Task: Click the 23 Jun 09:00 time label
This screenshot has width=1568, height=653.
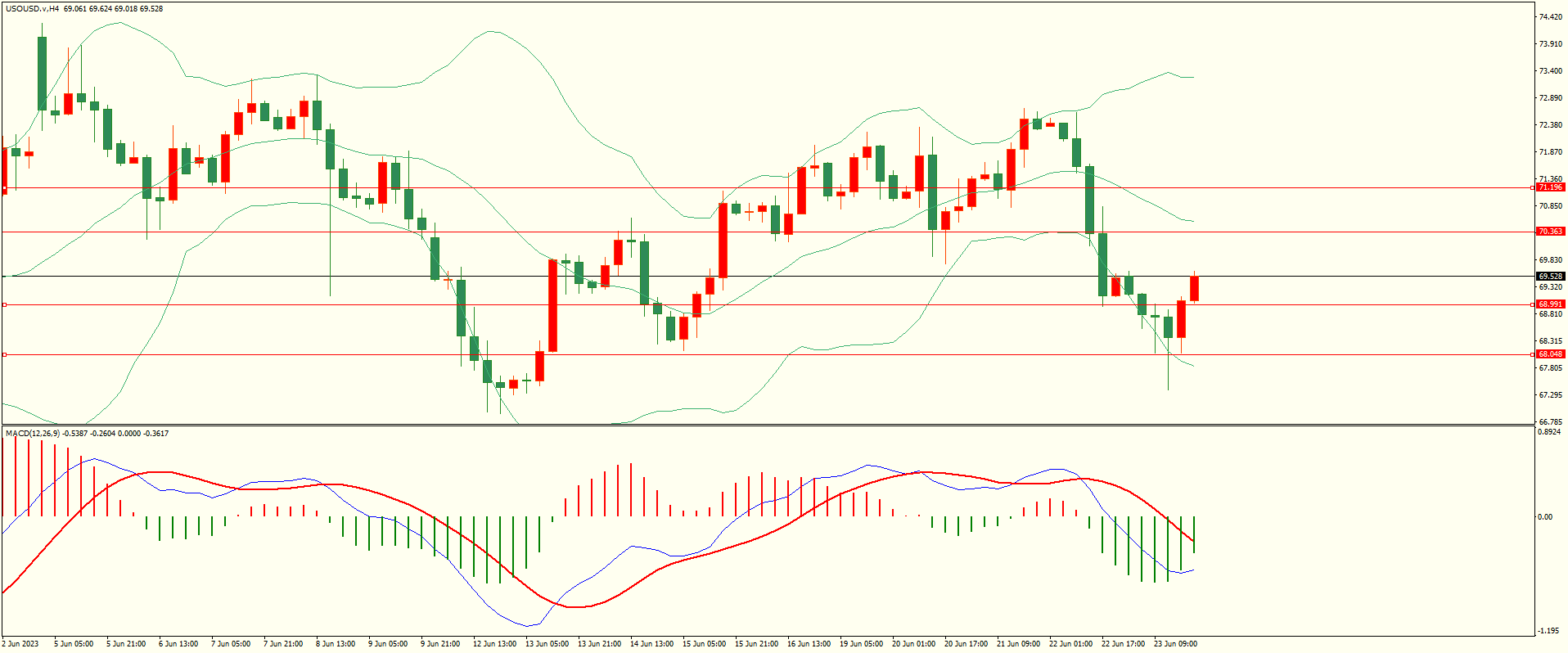Action: pyautogui.click(x=1175, y=644)
